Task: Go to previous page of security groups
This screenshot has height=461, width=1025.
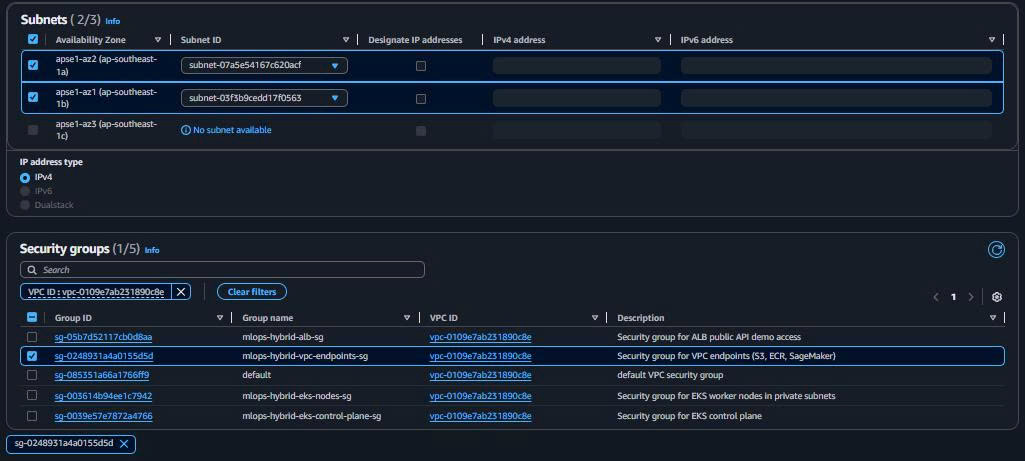Action: [x=936, y=297]
